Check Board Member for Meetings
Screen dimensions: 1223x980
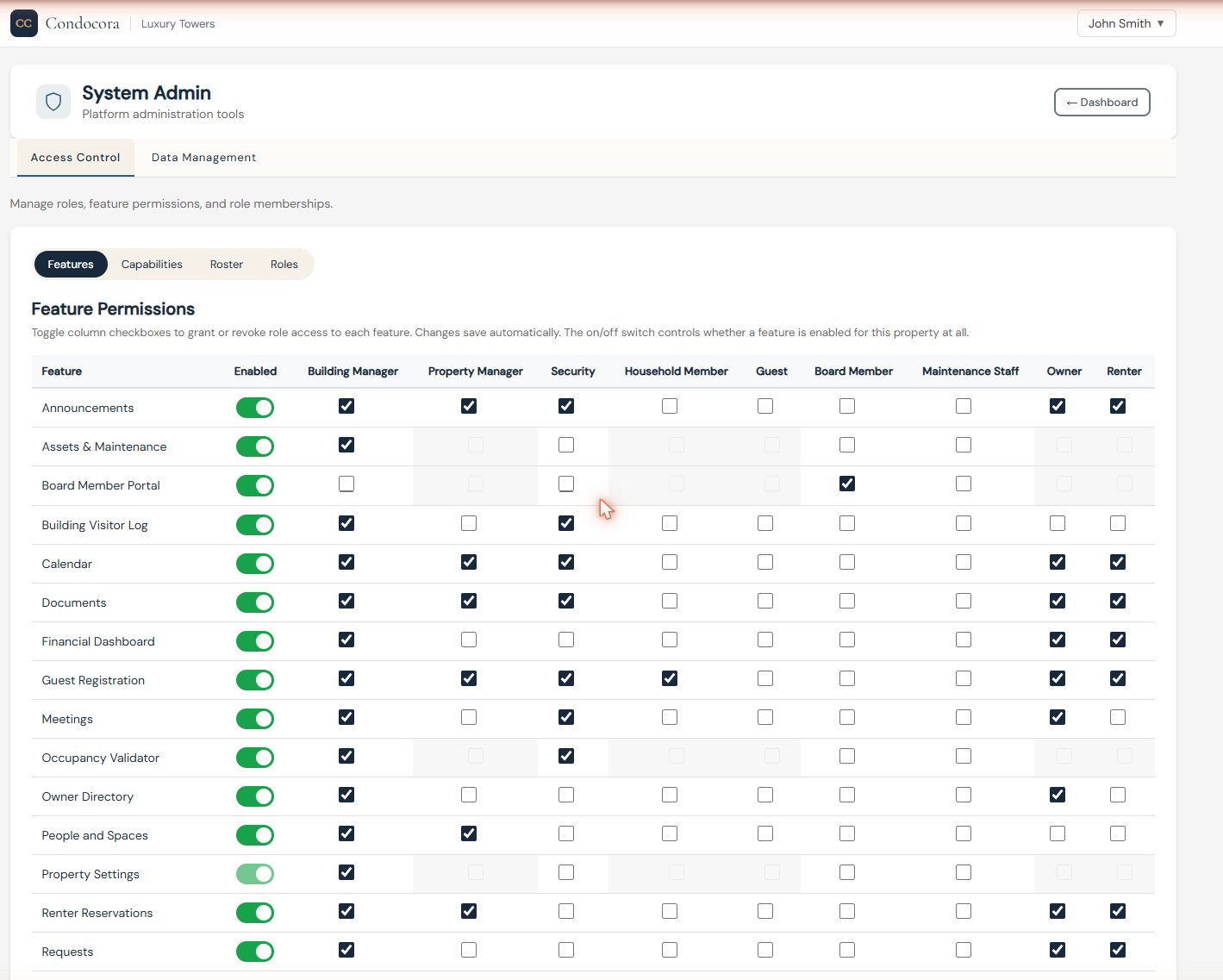point(847,717)
